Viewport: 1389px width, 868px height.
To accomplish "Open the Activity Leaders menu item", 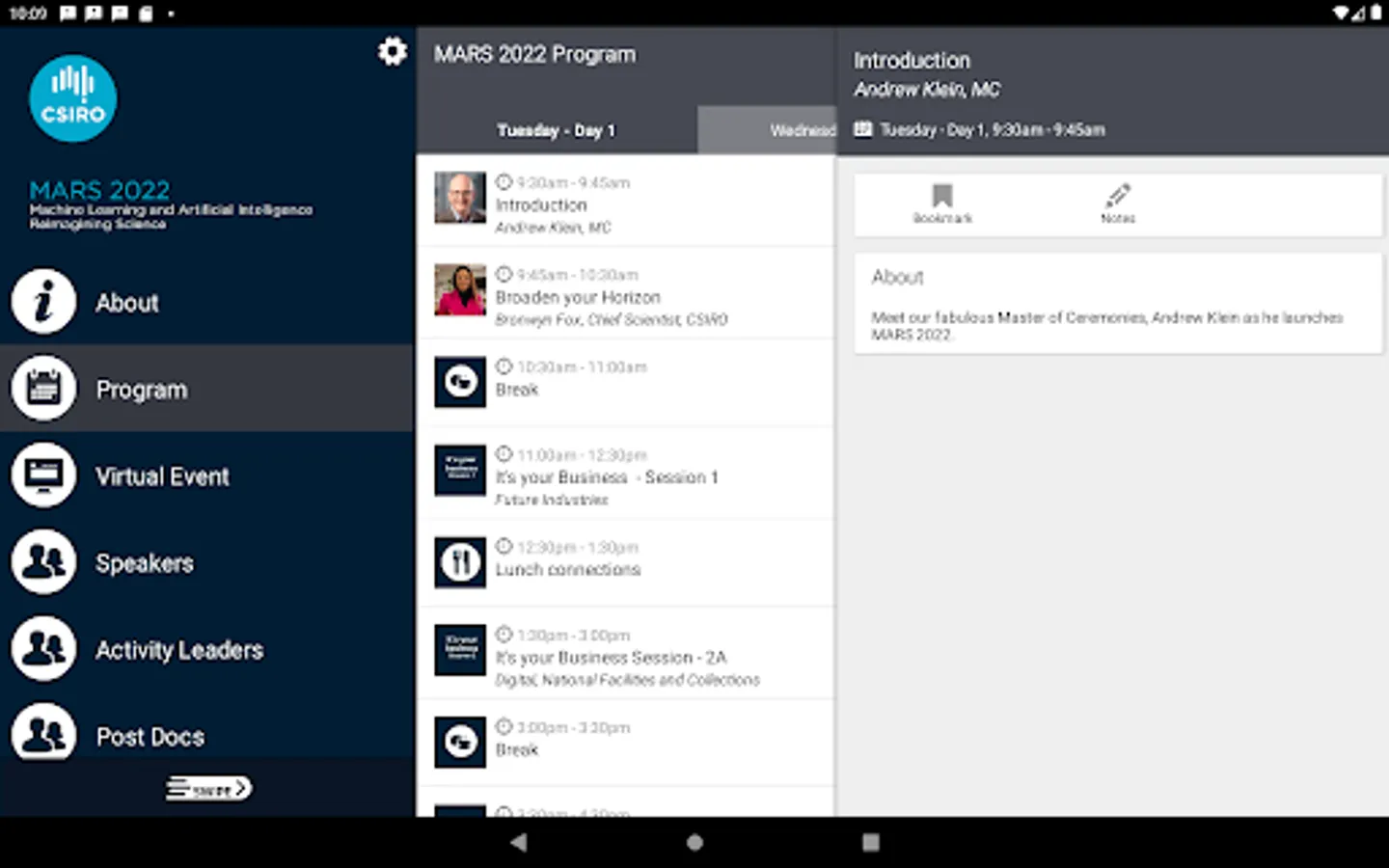I will [207, 649].
